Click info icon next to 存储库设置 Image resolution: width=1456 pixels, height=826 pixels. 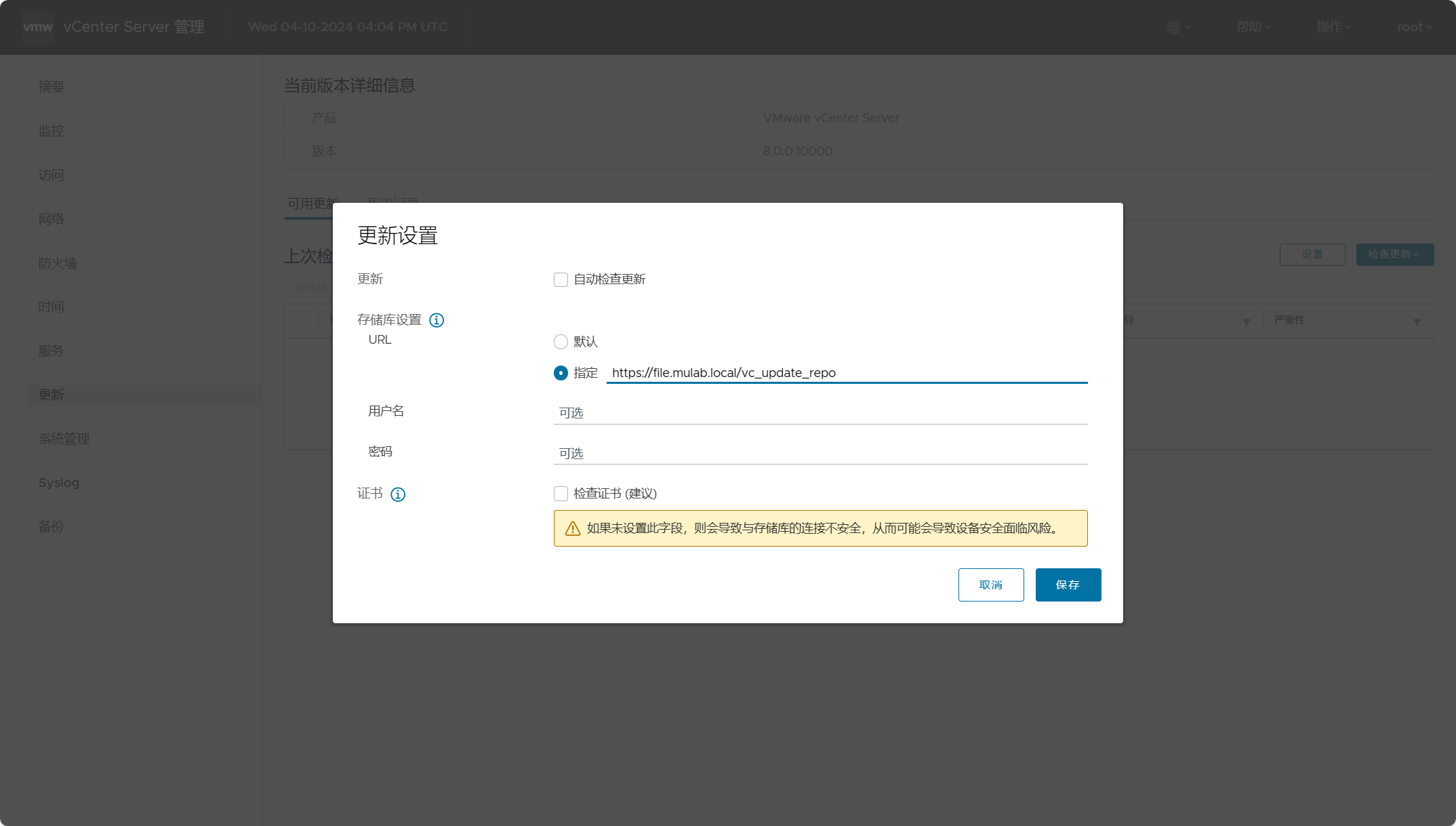[x=437, y=320]
